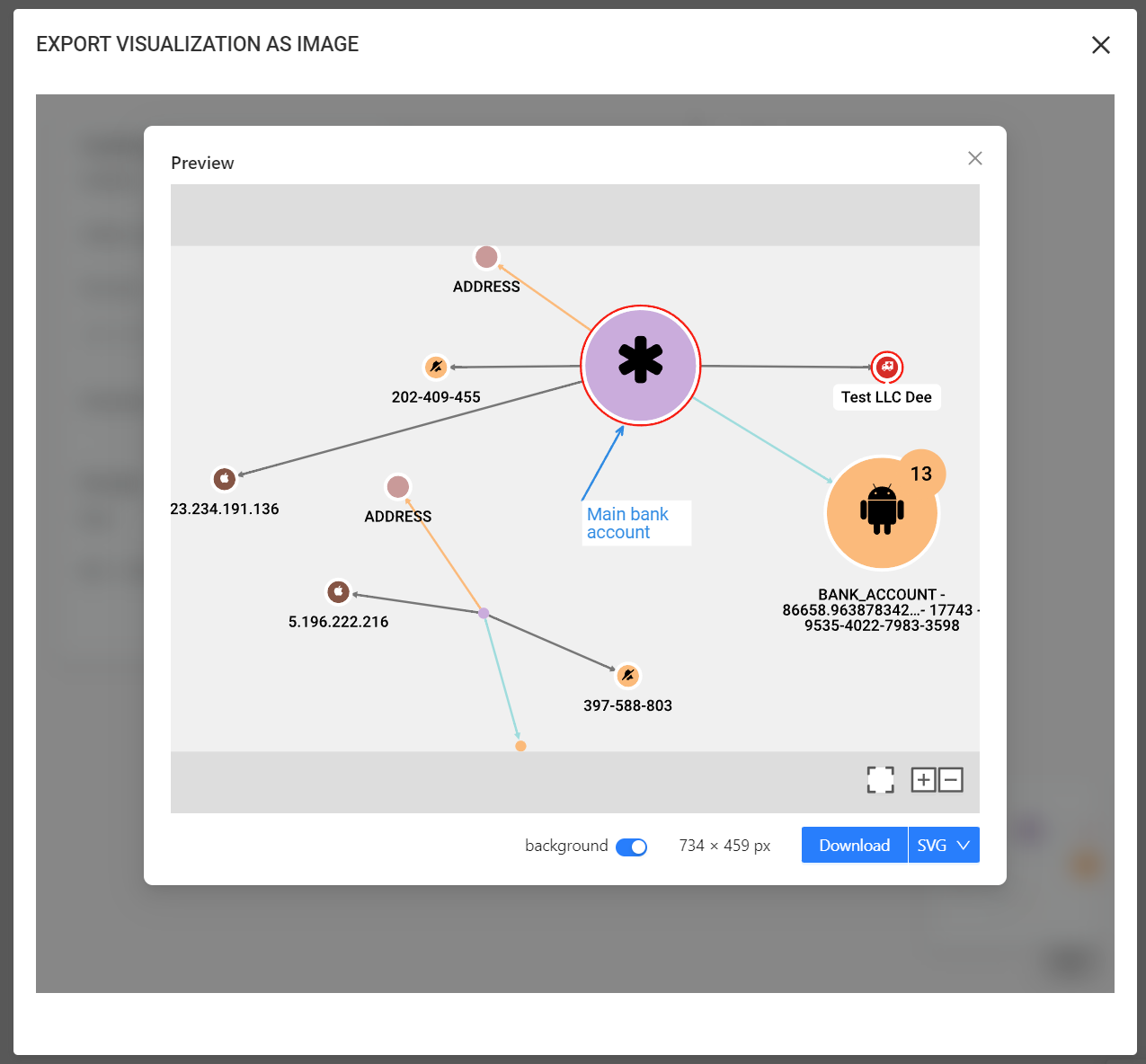Select the top ADDRESS node
1146x1064 pixels.
(x=486, y=257)
